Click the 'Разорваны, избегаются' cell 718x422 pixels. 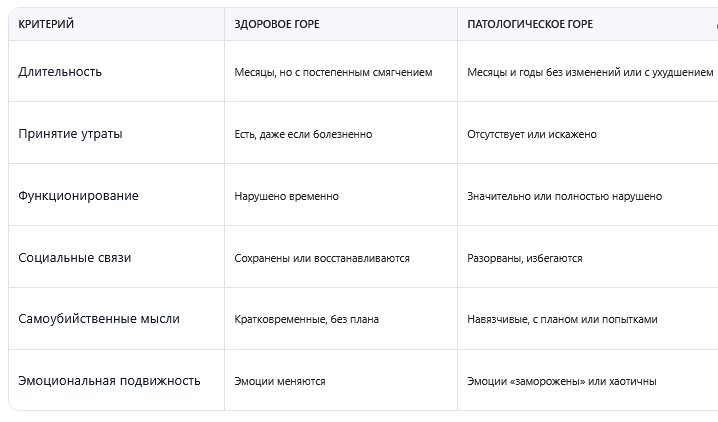524,259
